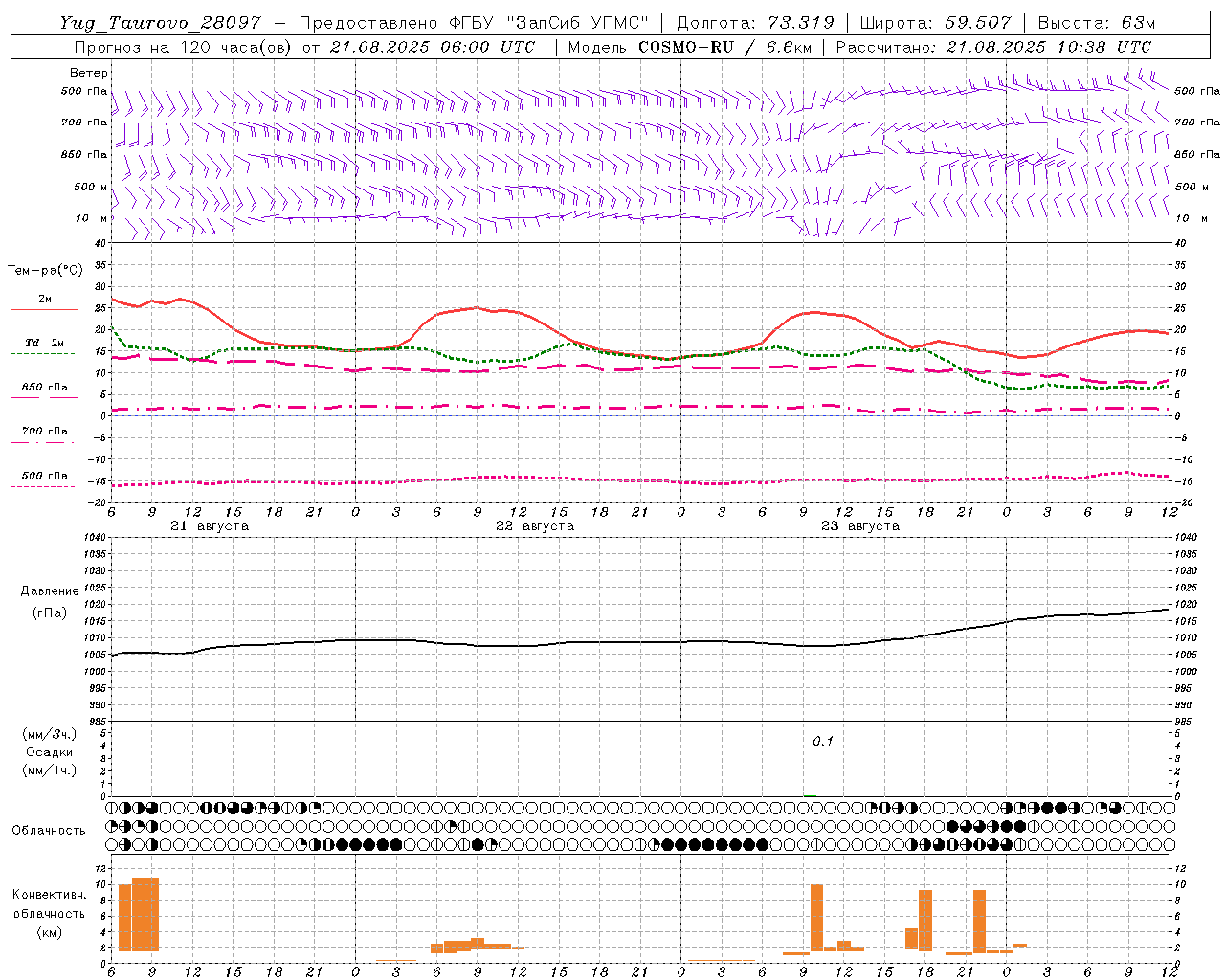The height and width of the screenshot is (980, 1225).
Task: Click the green dashed line sample under Td 2м
Action: tap(44, 353)
